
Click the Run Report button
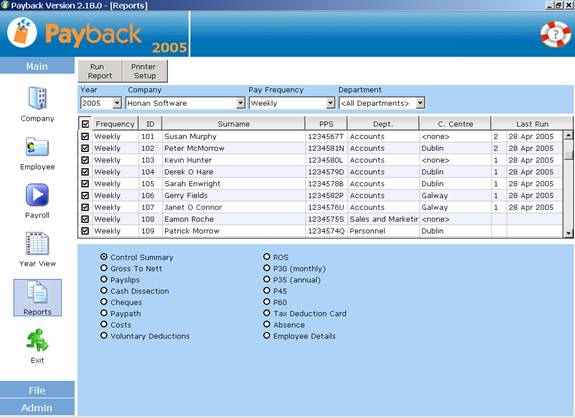(x=99, y=71)
